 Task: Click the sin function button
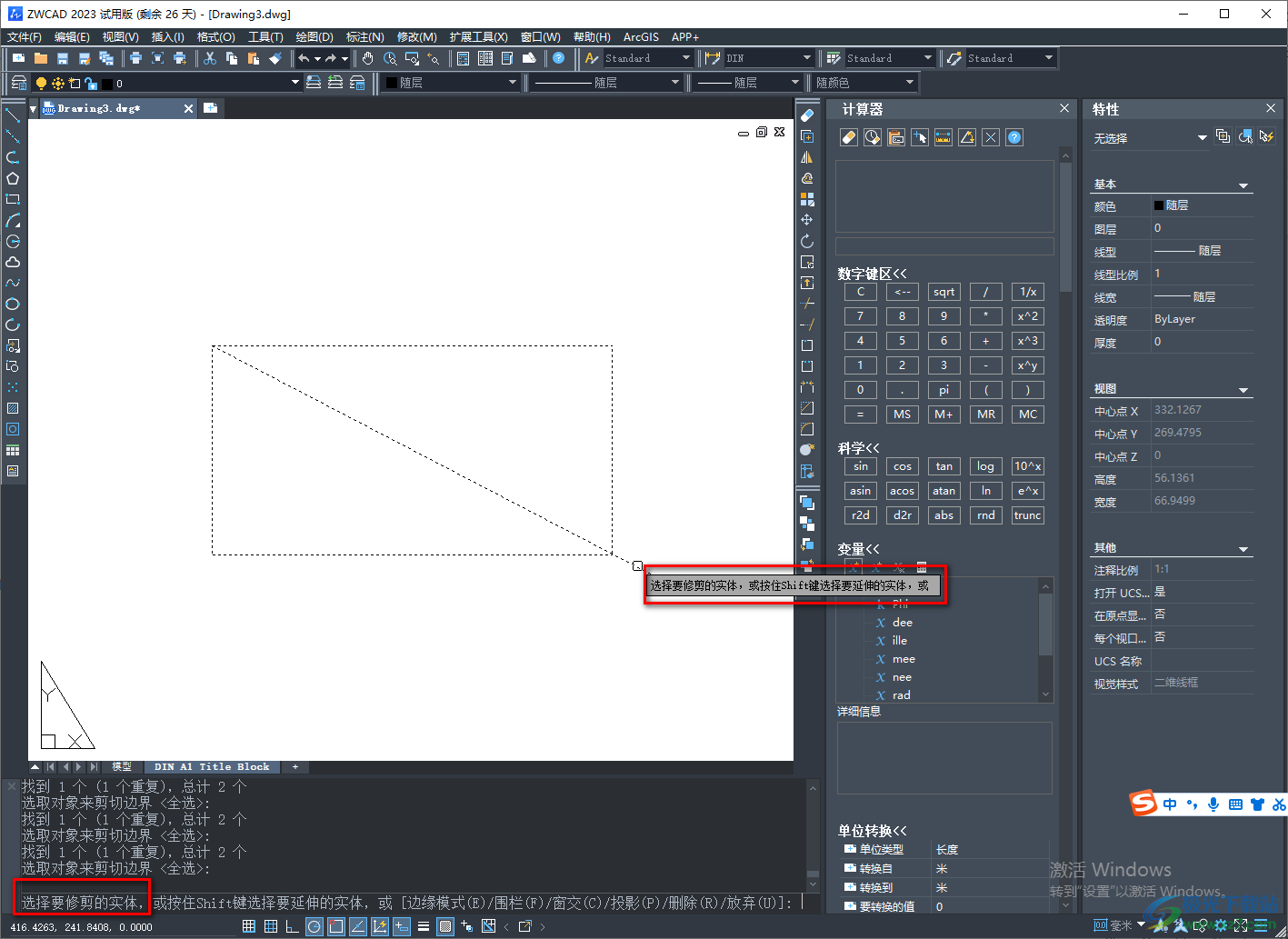pos(861,466)
